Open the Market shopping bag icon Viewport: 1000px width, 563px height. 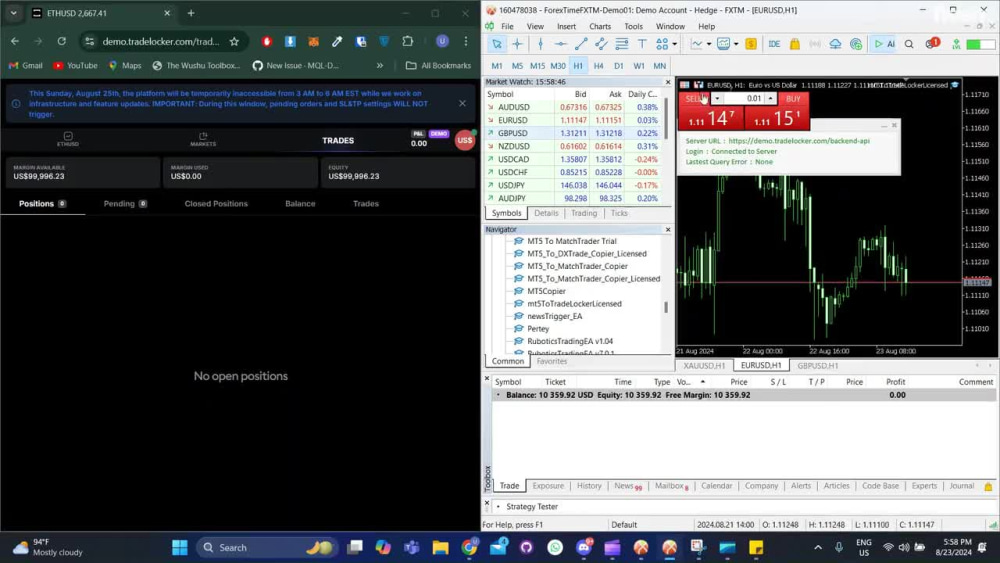coord(795,44)
